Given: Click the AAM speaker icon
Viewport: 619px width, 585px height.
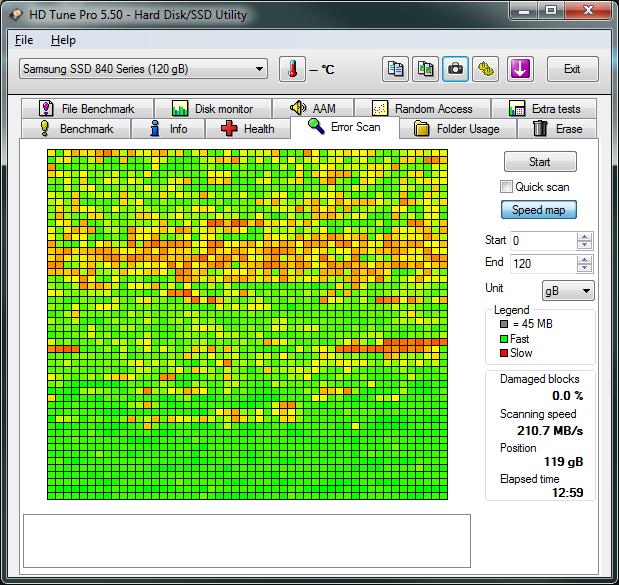Looking at the screenshot, I should click(298, 108).
